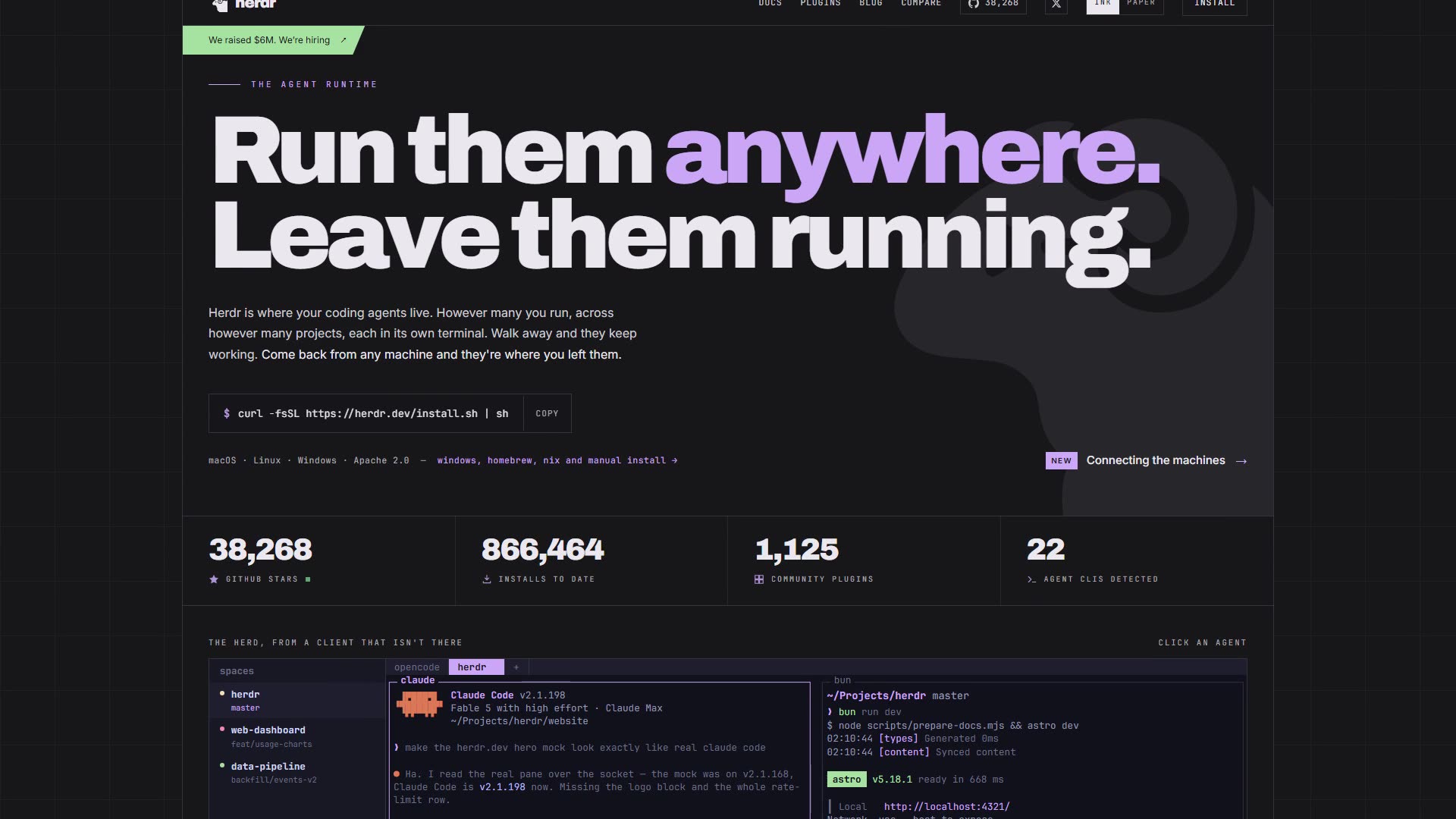Click the grid icon beside Community Plugins
Screen dimensions: 1456x819
pyautogui.click(x=759, y=579)
